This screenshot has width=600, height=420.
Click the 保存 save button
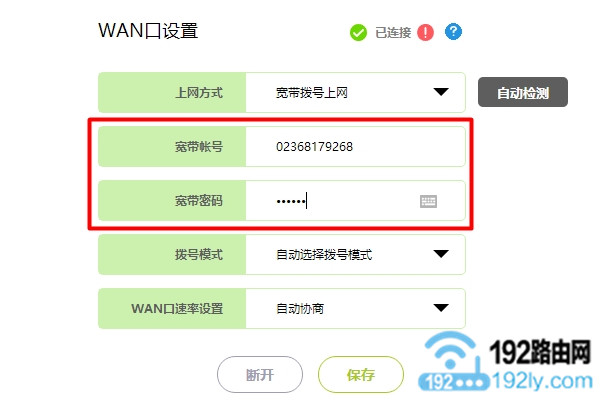361,374
